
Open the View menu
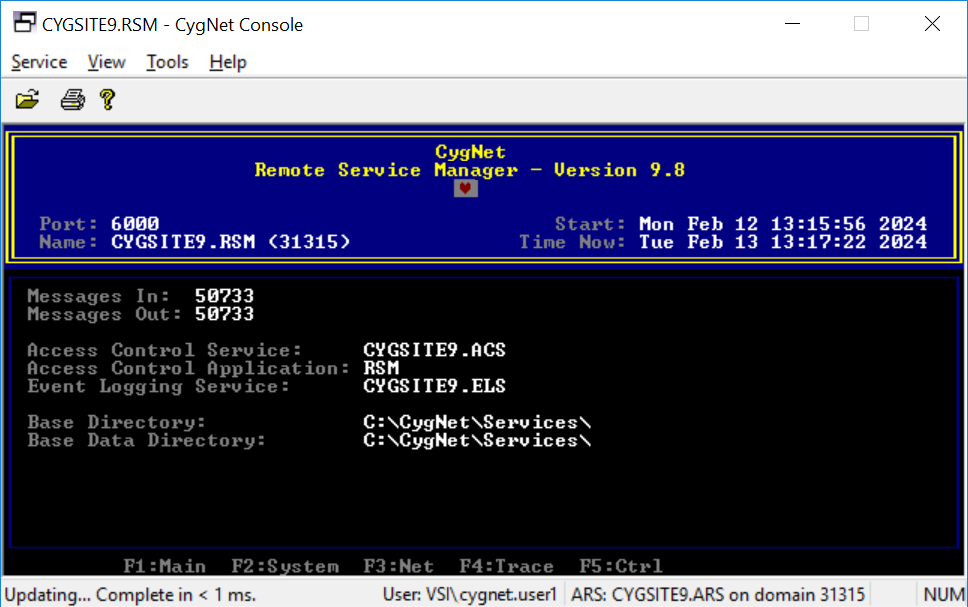(106, 62)
